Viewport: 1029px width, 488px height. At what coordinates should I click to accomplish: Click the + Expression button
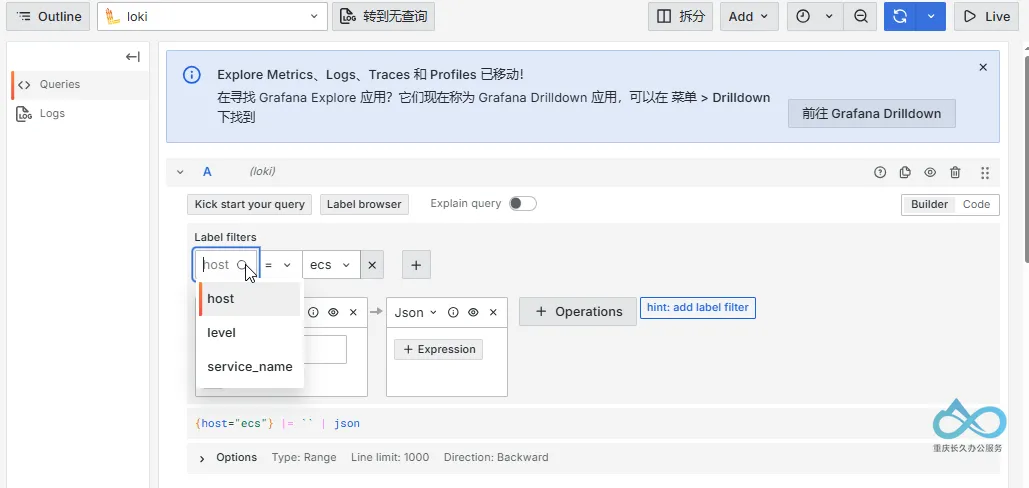[438, 350]
